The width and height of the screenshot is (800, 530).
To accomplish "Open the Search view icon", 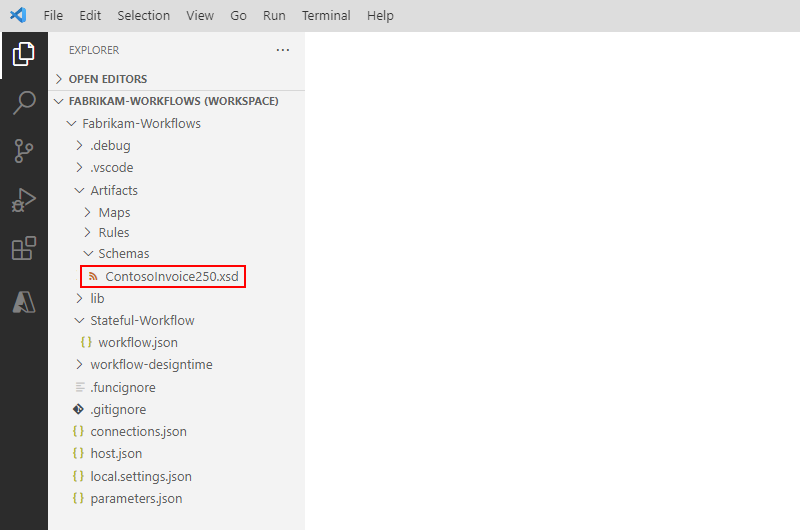I will coord(23,103).
